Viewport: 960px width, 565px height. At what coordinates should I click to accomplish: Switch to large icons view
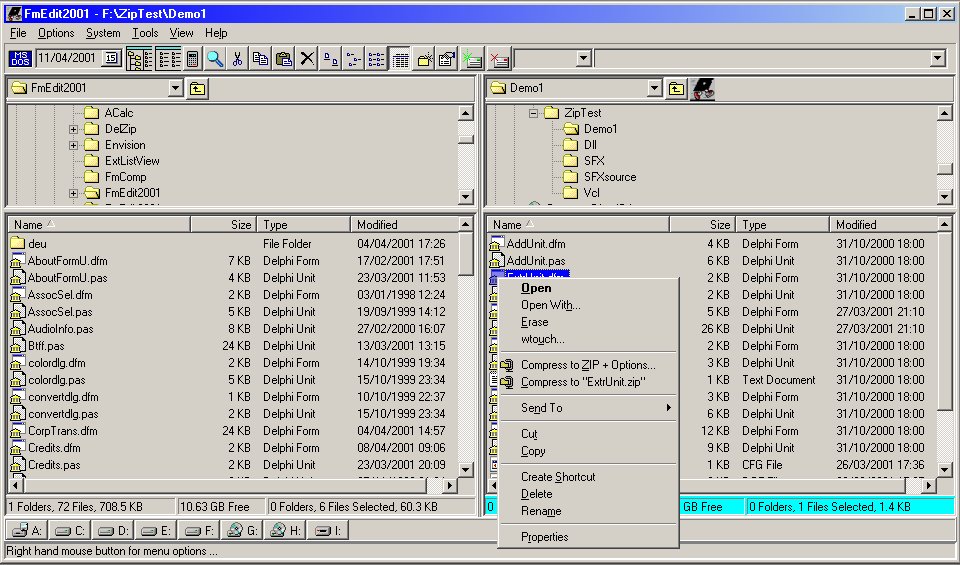pos(330,59)
